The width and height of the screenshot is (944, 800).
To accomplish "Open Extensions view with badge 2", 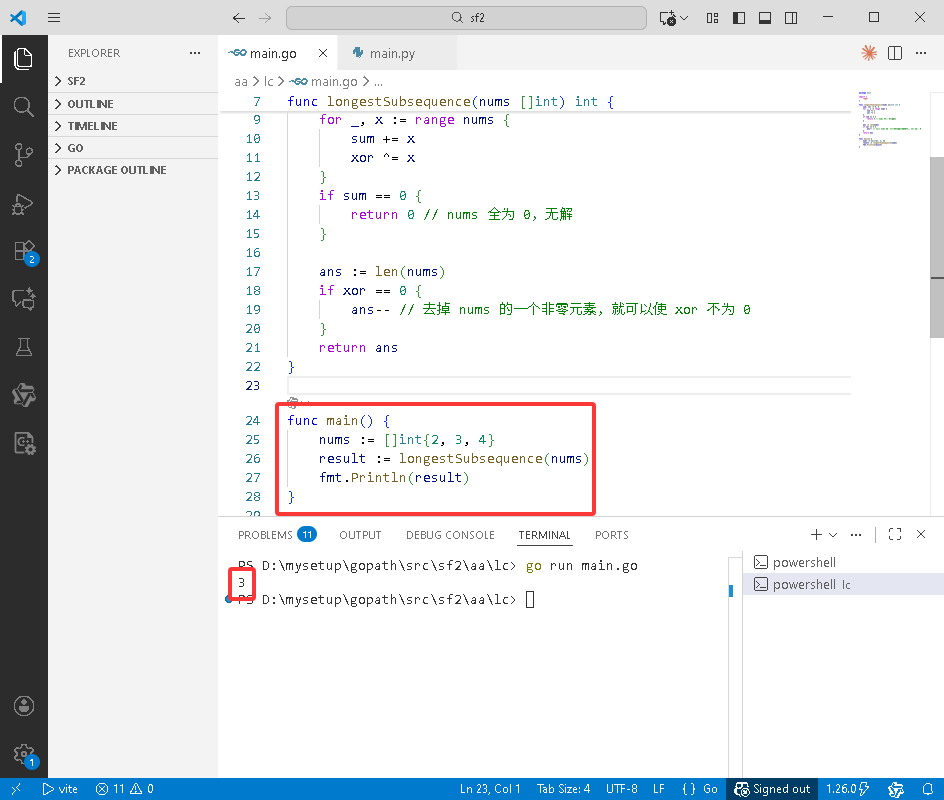I will click(25, 252).
